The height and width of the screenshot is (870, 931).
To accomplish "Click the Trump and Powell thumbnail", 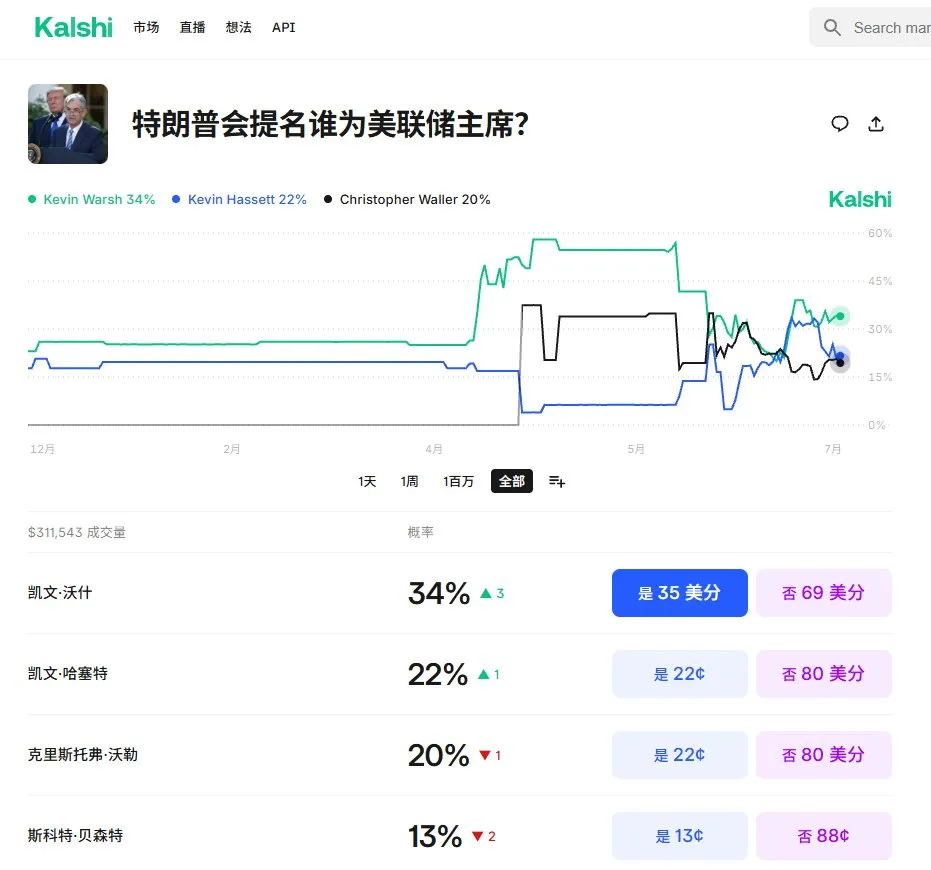I will 68,124.
